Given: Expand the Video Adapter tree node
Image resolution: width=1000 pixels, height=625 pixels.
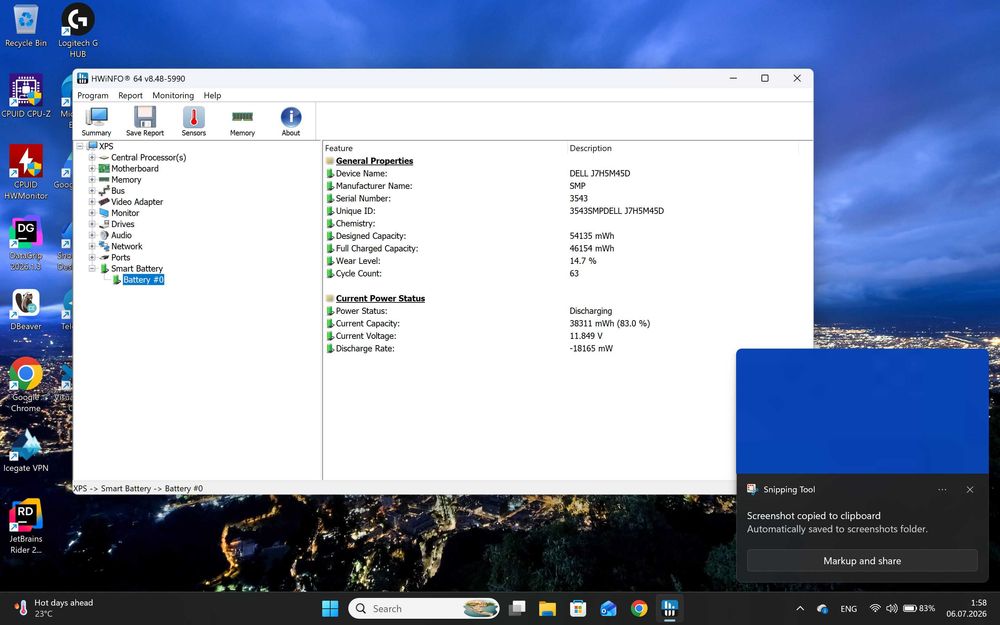Looking at the screenshot, I should click(x=92, y=202).
